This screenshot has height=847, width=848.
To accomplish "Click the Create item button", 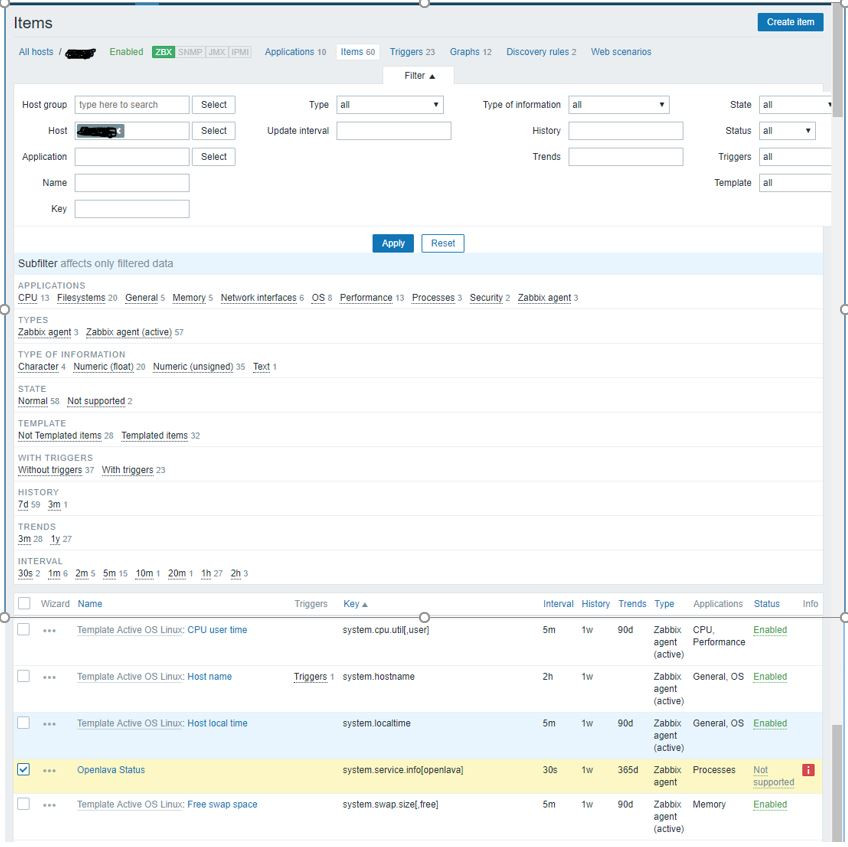I will (790, 22).
